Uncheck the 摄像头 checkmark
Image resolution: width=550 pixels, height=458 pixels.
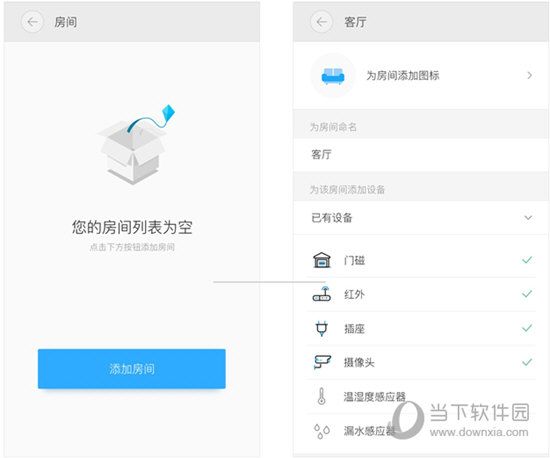tap(527, 362)
